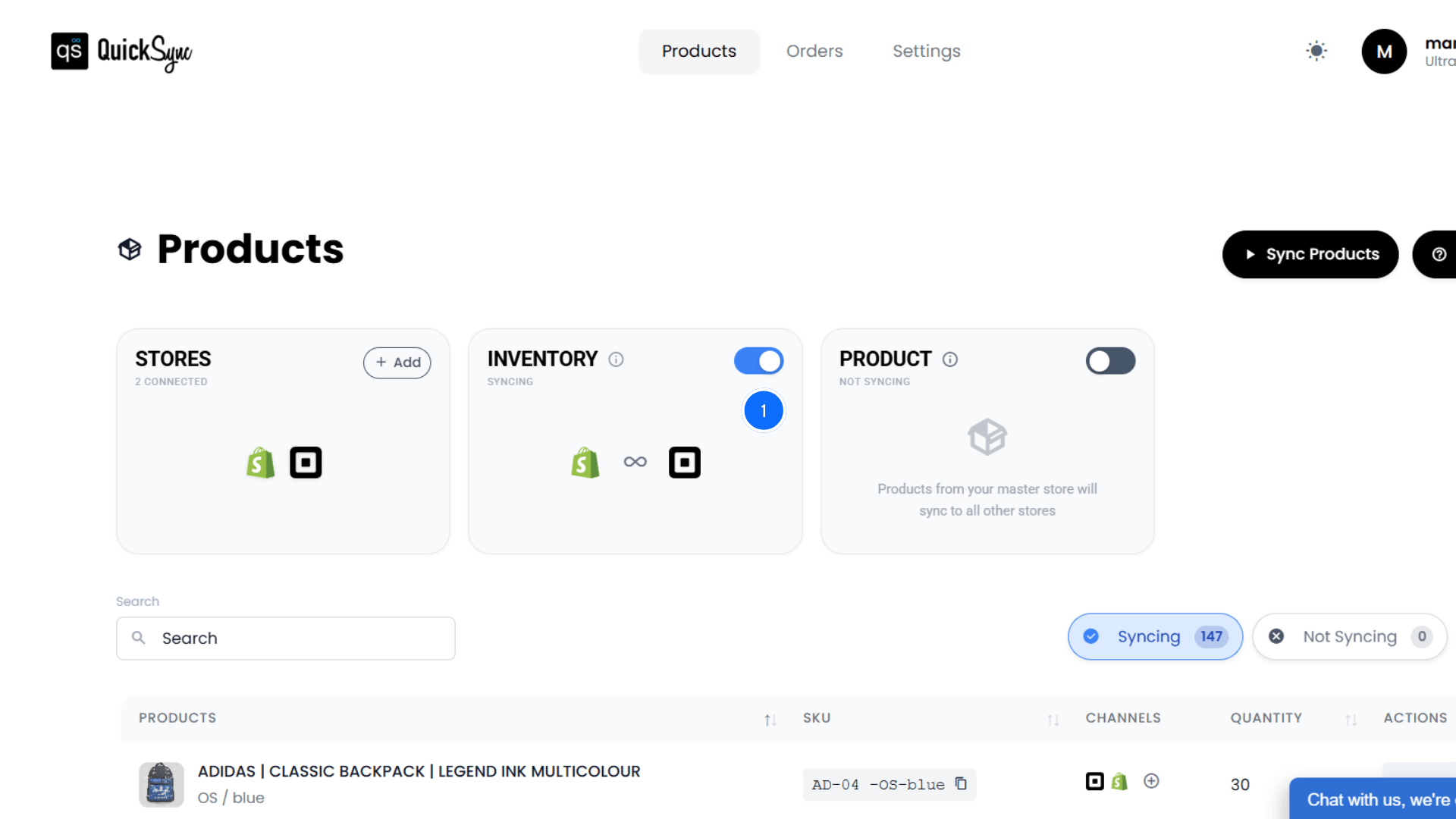The width and height of the screenshot is (1456, 819).
Task: Enable the Product syncing toggle
Action: pos(1110,361)
